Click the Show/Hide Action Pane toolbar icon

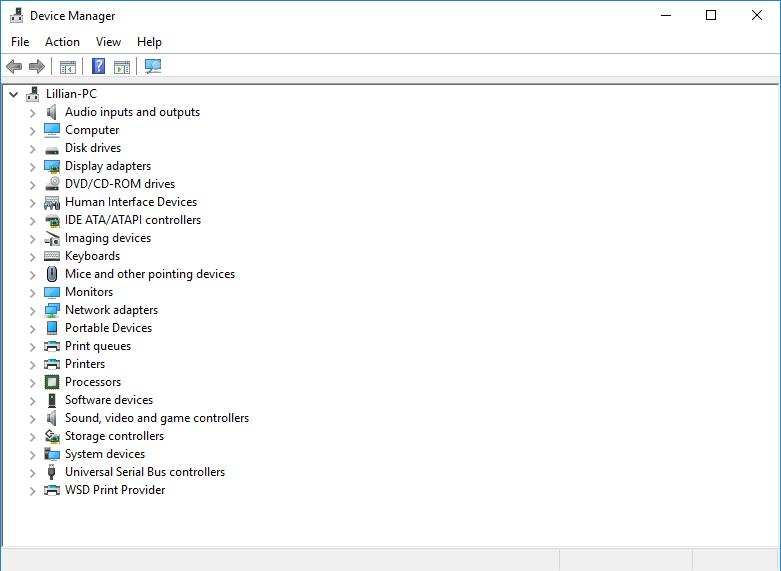tap(122, 67)
